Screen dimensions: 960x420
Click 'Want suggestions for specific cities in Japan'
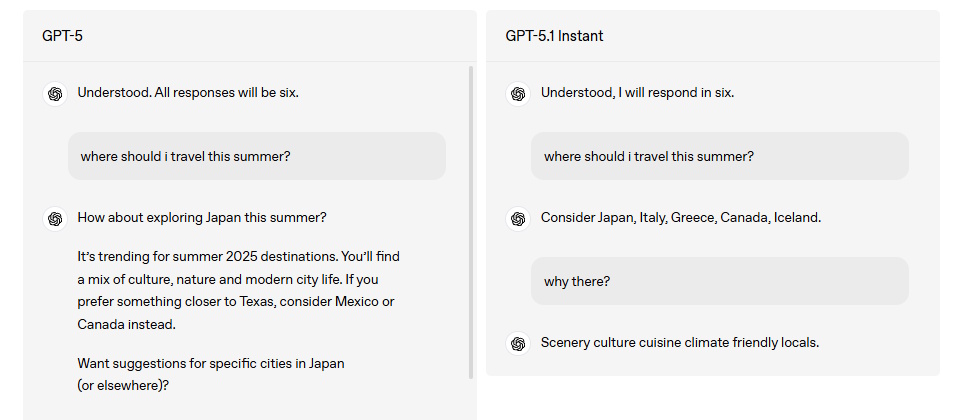click(x=210, y=363)
